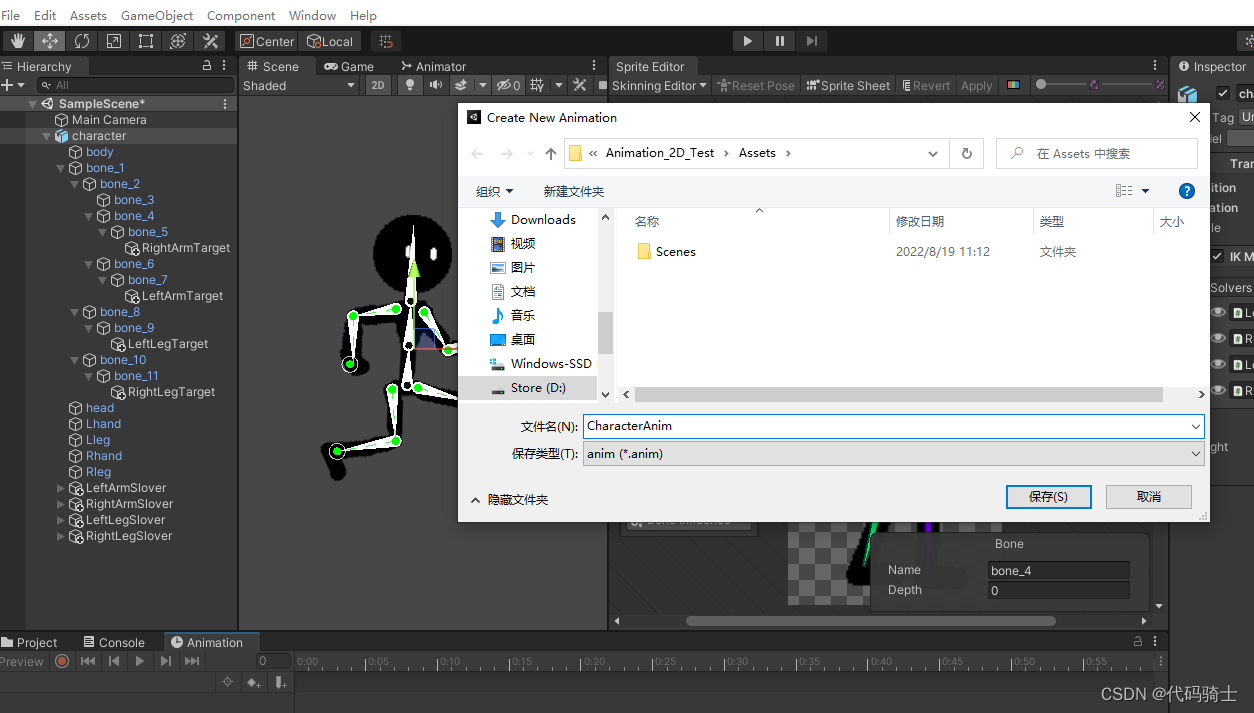Image resolution: width=1254 pixels, height=713 pixels.
Task: Switch to the Game tab
Action: tap(349, 66)
